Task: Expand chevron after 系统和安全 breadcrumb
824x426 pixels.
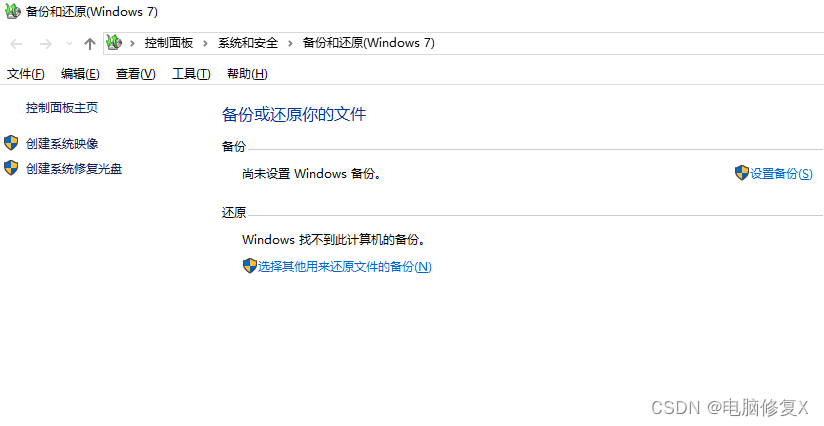Action: (x=290, y=44)
